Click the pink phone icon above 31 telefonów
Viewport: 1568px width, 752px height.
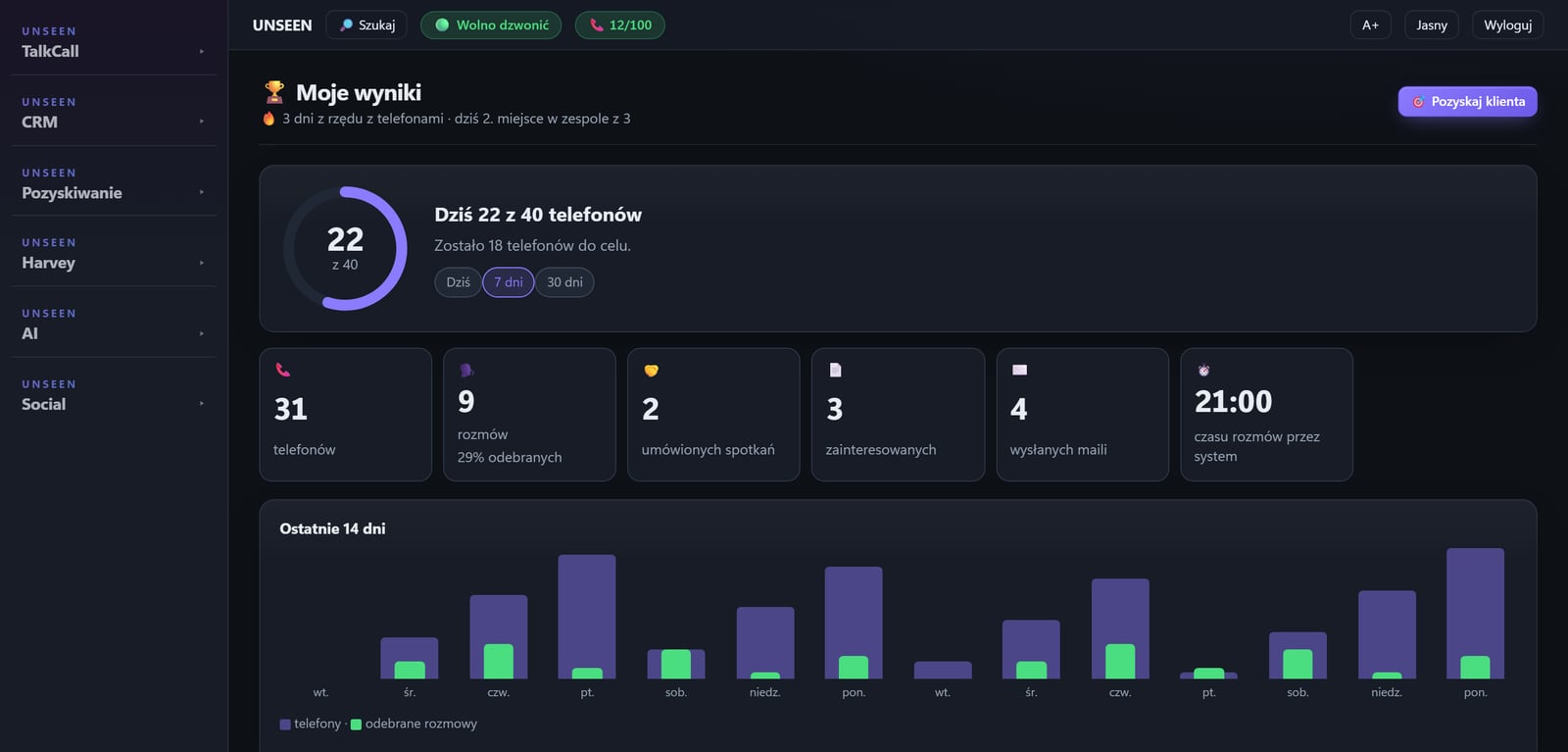(282, 370)
